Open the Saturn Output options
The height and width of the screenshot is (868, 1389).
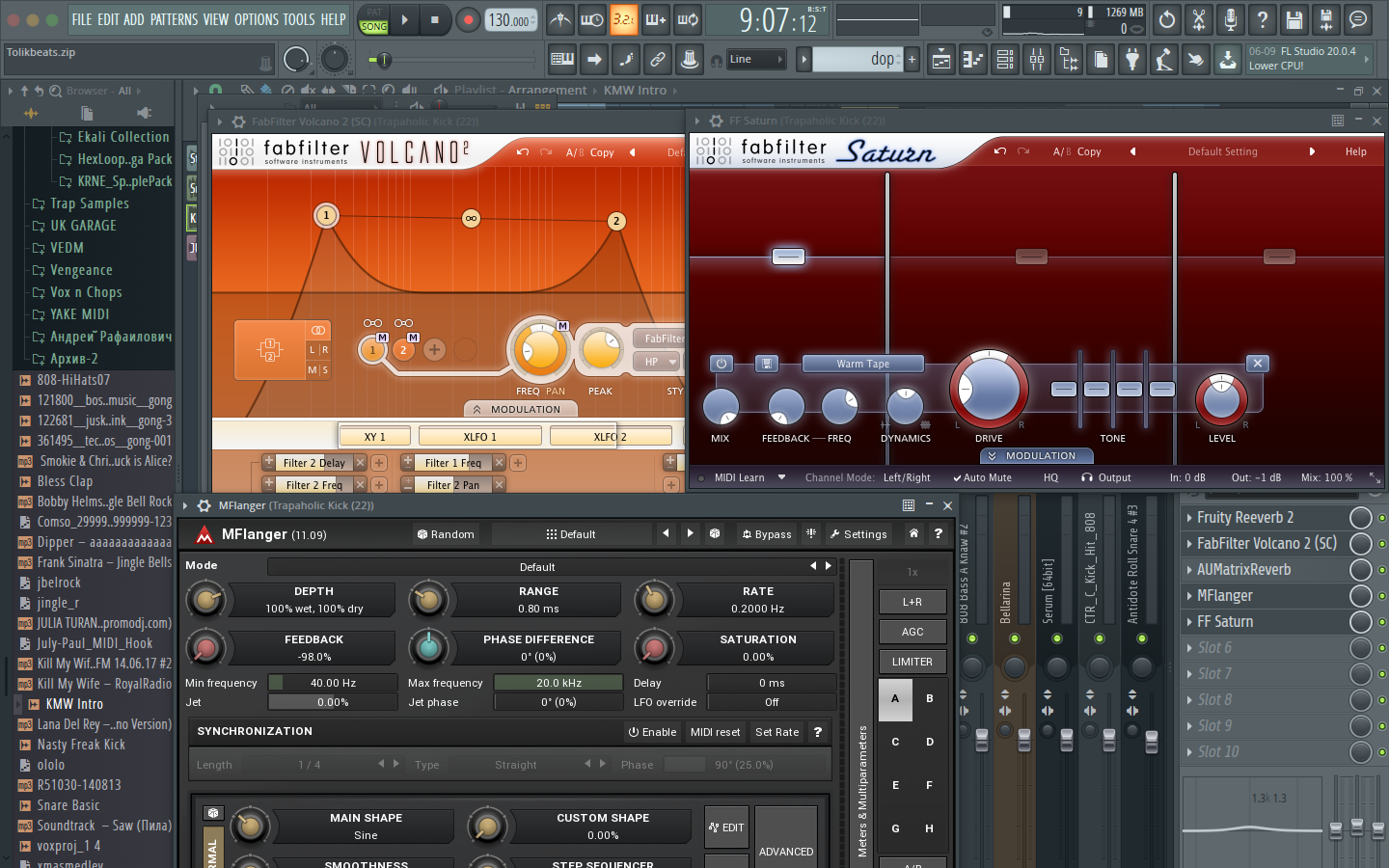point(1106,477)
